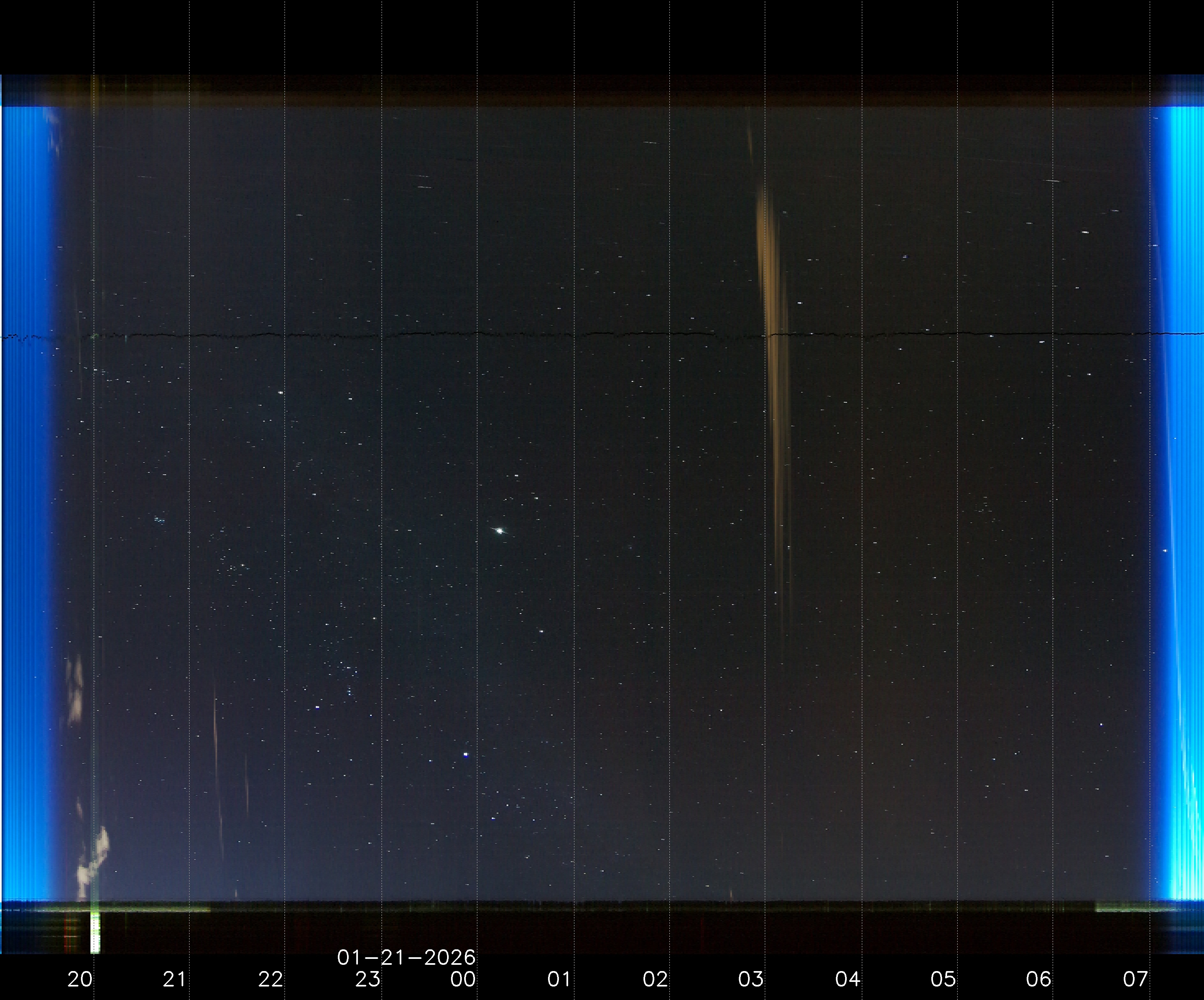
Task: Click the 07 hour label
Action: click(1135, 979)
